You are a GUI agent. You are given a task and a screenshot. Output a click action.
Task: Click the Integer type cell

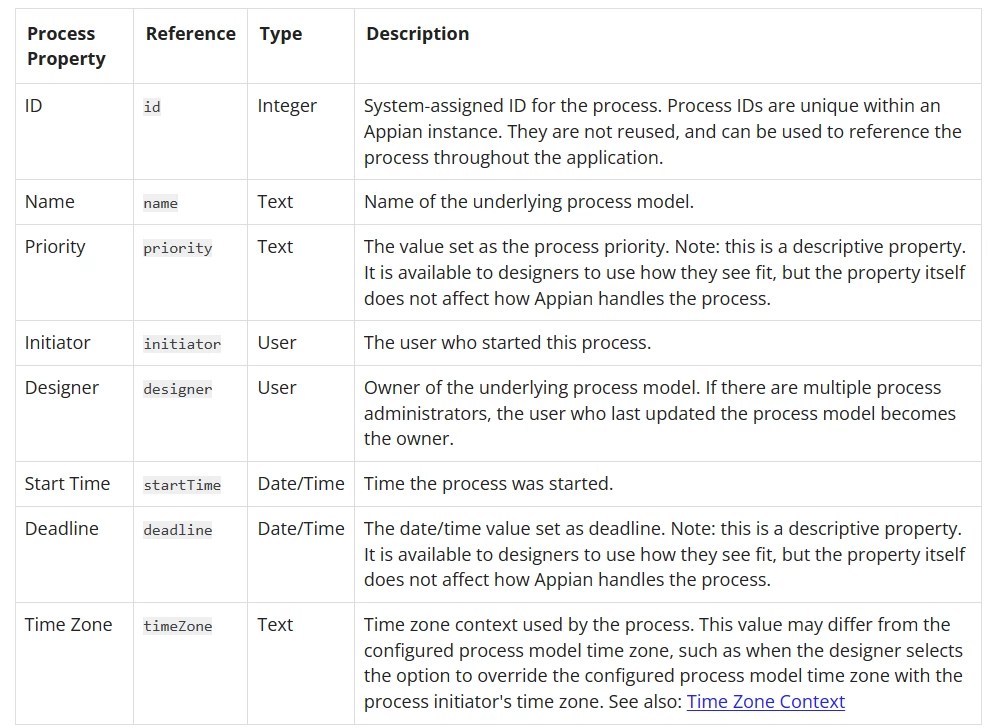coord(287,106)
